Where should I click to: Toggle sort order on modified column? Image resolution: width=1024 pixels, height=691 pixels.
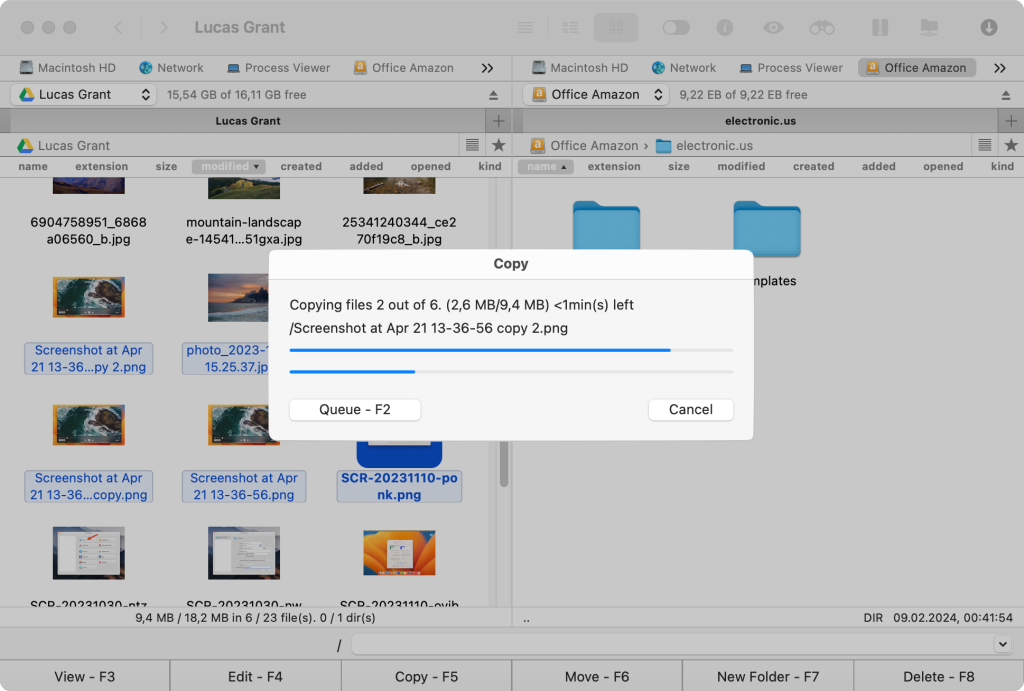[228, 167]
